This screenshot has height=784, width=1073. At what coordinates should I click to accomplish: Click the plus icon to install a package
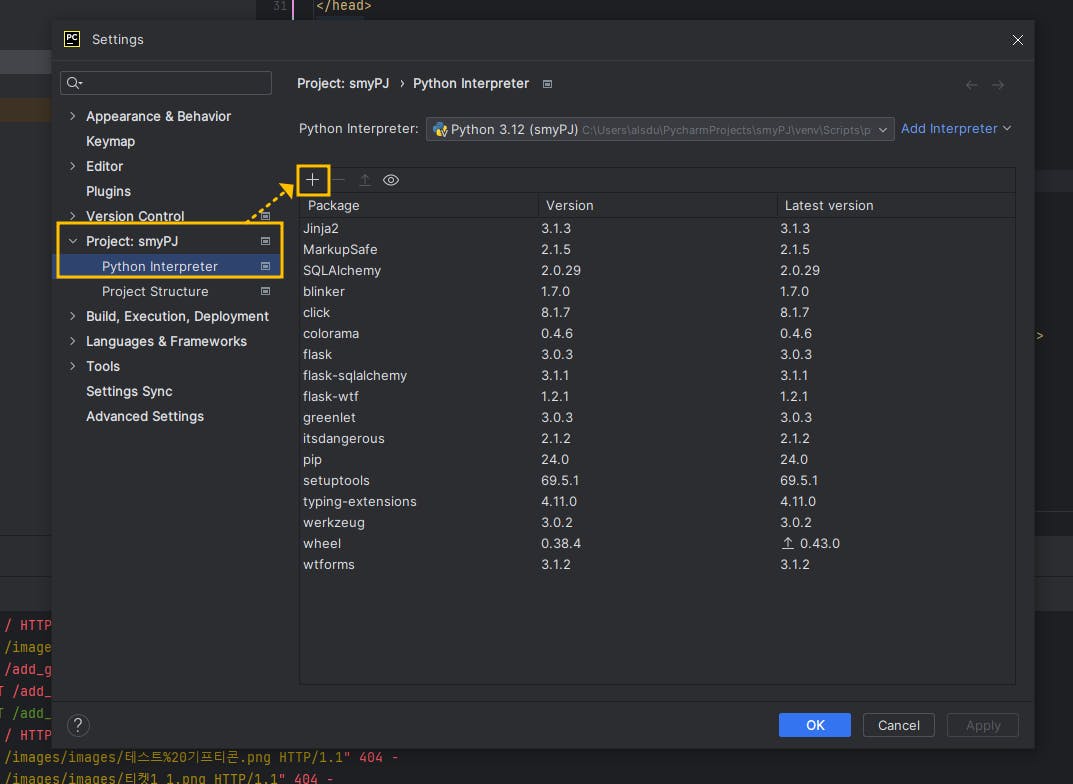(x=313, y=180)
